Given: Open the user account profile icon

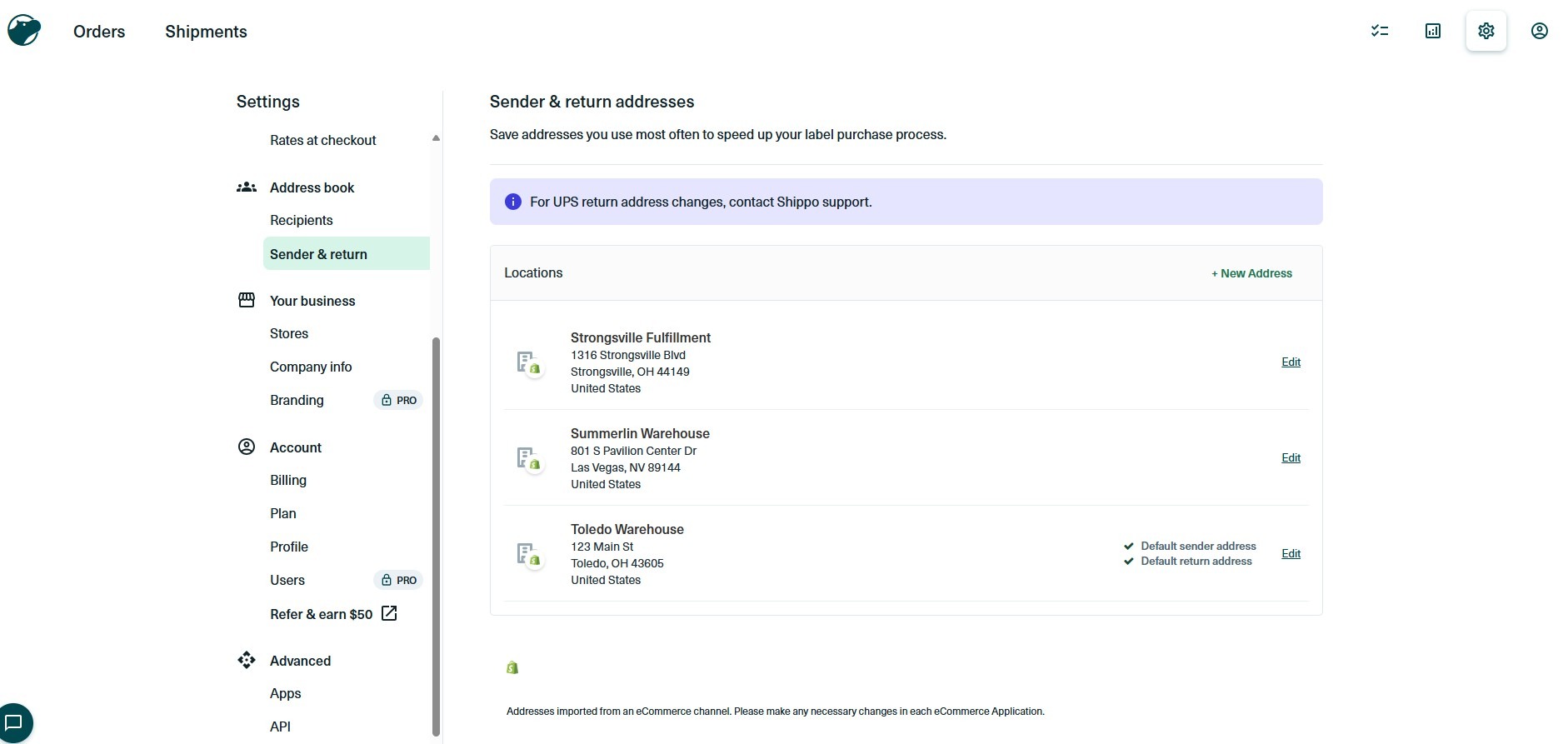Looking at the screenshot, I should tap(1540, 31).
